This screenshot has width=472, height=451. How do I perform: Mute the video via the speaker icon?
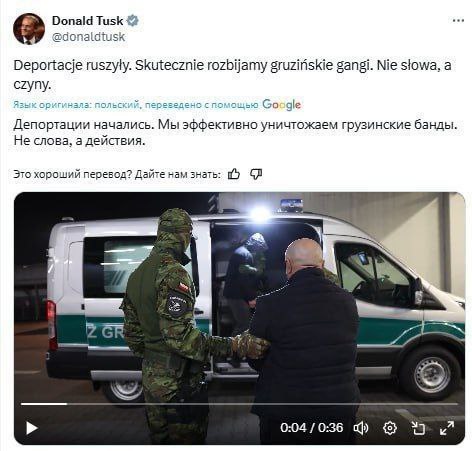pyautogui.click(x=361, y=428)
